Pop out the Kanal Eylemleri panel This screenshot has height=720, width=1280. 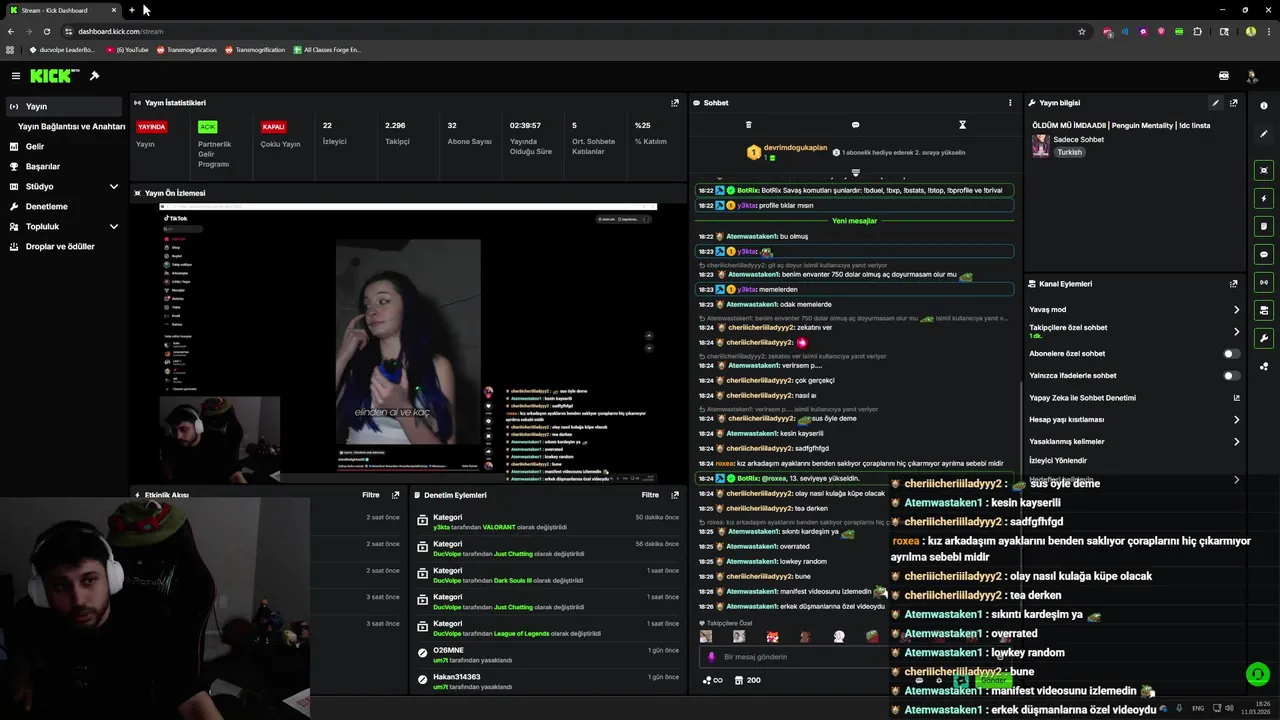point(1234,284)
